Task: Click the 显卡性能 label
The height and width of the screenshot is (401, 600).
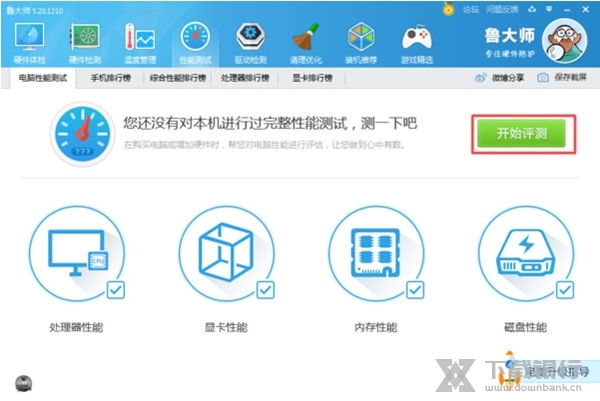Action: [226, 328]
